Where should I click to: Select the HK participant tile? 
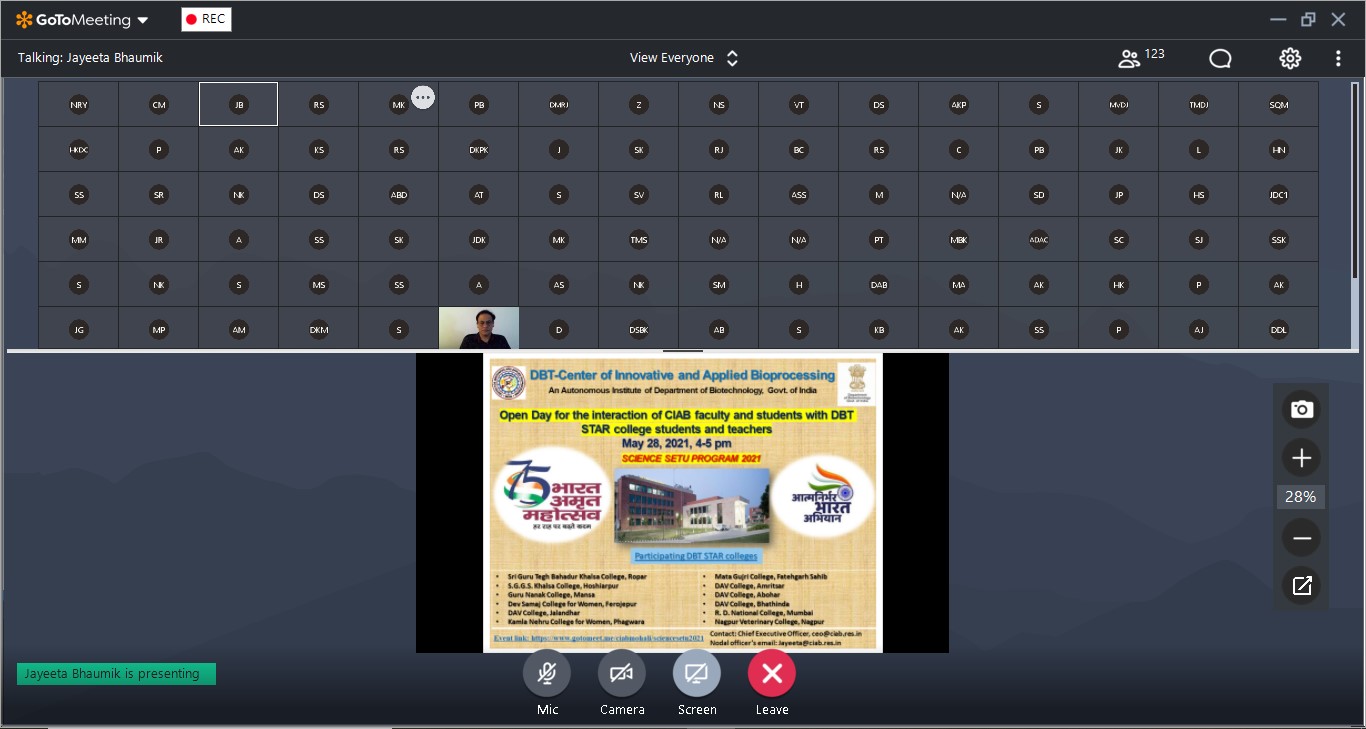tap(1119, 285)
